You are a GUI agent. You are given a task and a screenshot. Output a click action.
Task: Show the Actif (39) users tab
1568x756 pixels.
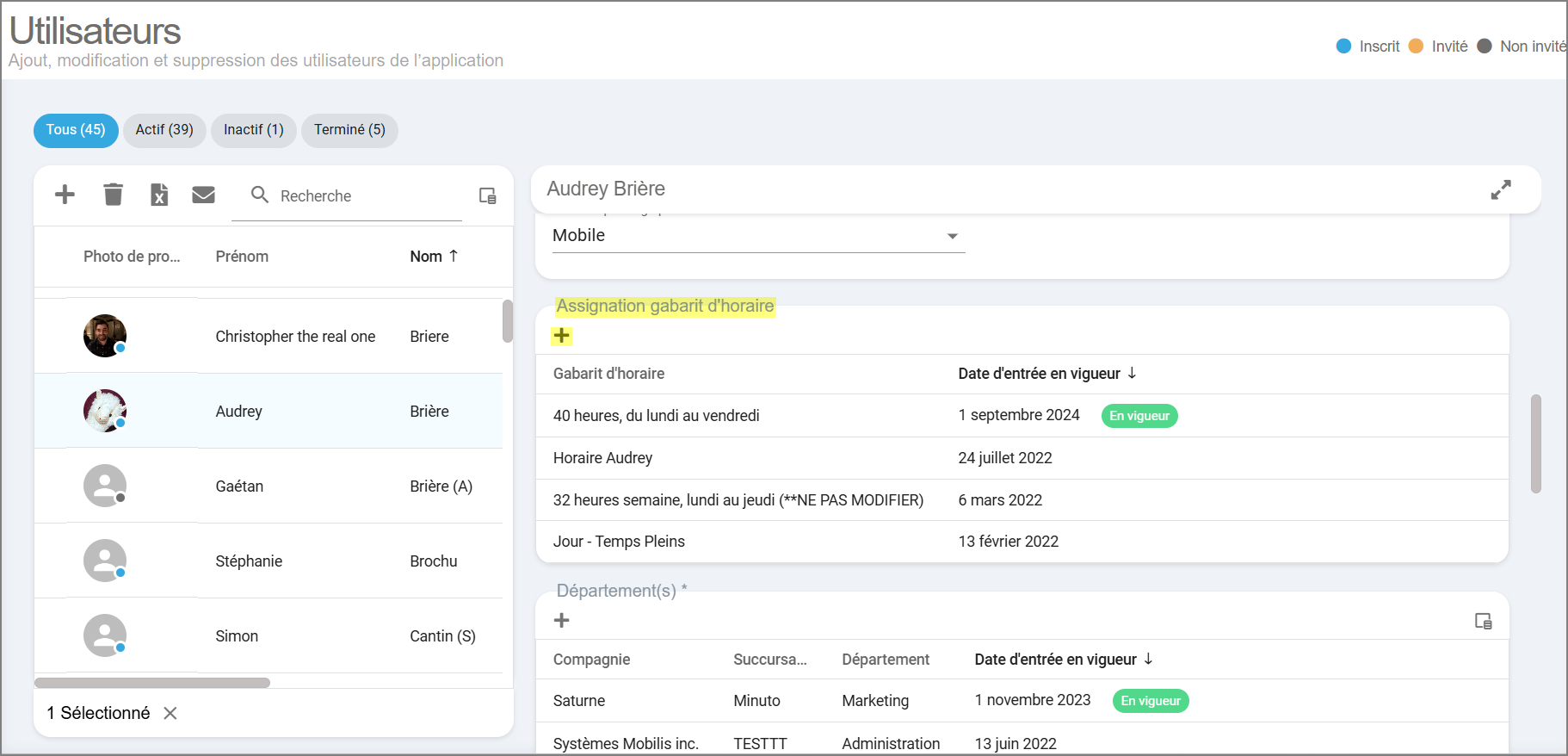[164, 130]
